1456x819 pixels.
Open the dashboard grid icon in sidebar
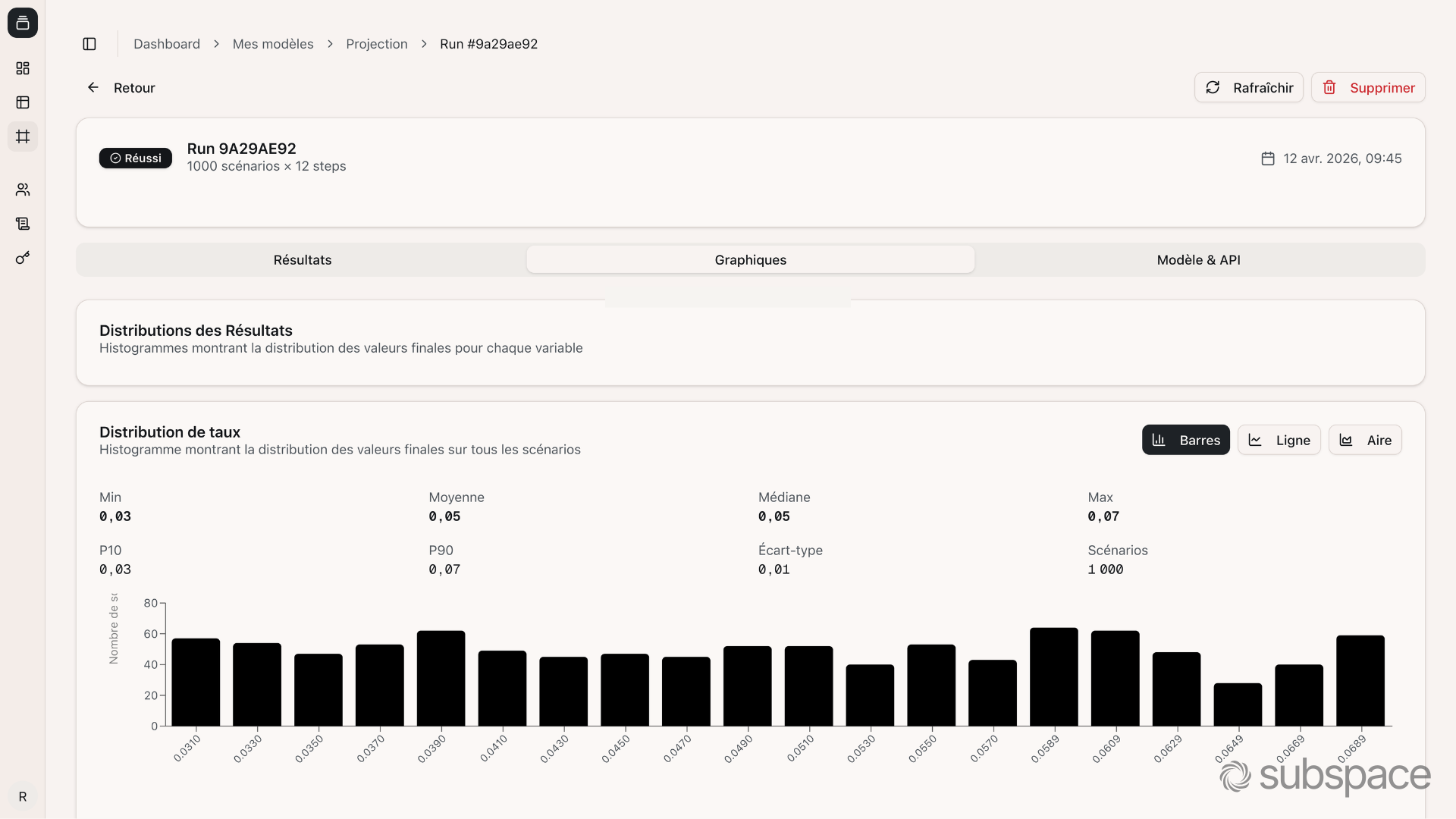(x=23, y=68)
